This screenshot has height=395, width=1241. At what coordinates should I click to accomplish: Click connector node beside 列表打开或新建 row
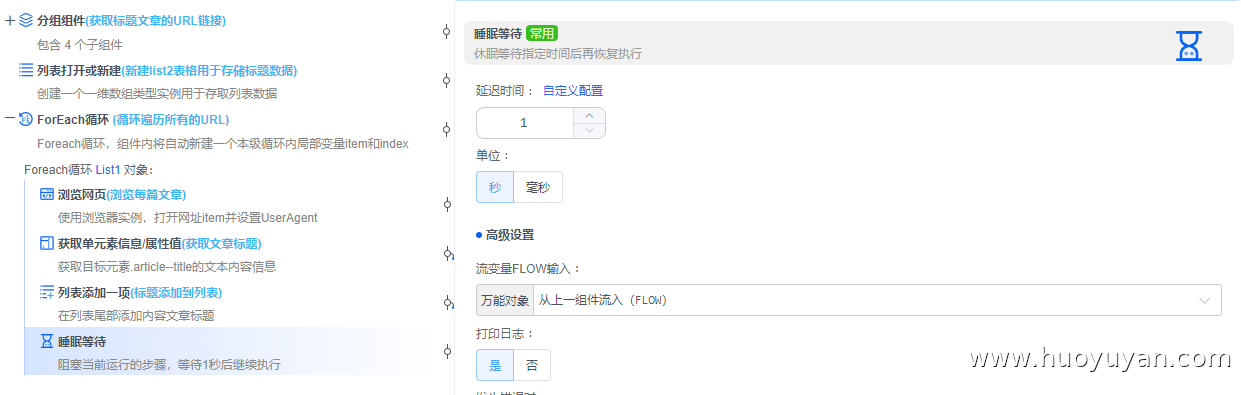click(447, 80)
